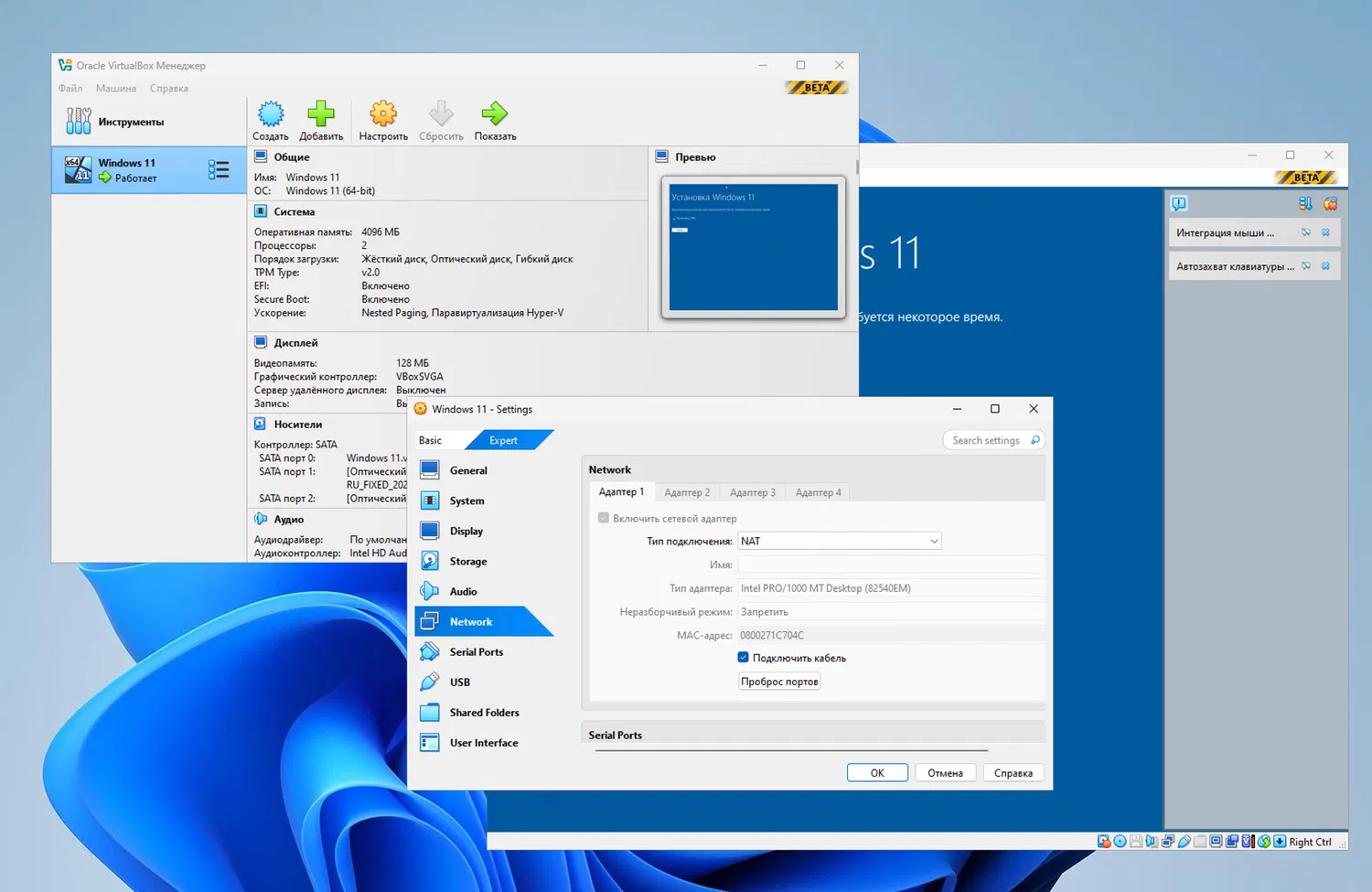Click the Проброс портов button

tap(779, 682)
